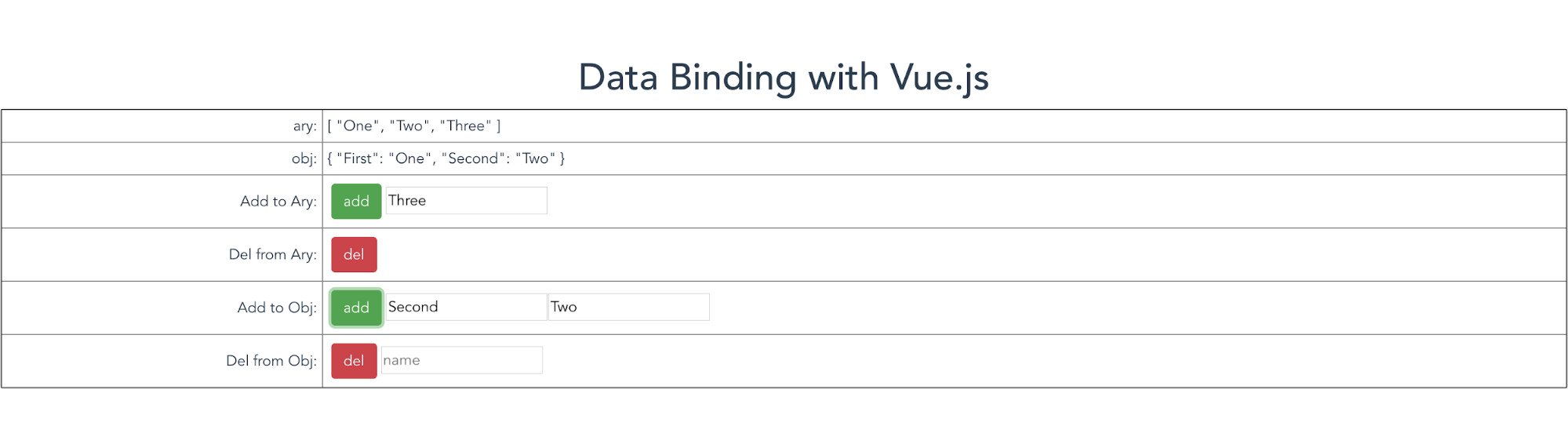Click "One" in the ary array output
The width and height of the screenshot is (1568, 437).
coord(358,126)
